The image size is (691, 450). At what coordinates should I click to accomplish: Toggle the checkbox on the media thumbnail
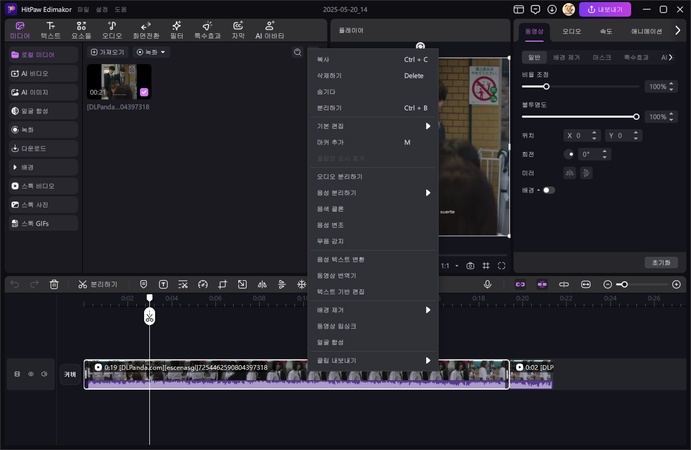144,92
